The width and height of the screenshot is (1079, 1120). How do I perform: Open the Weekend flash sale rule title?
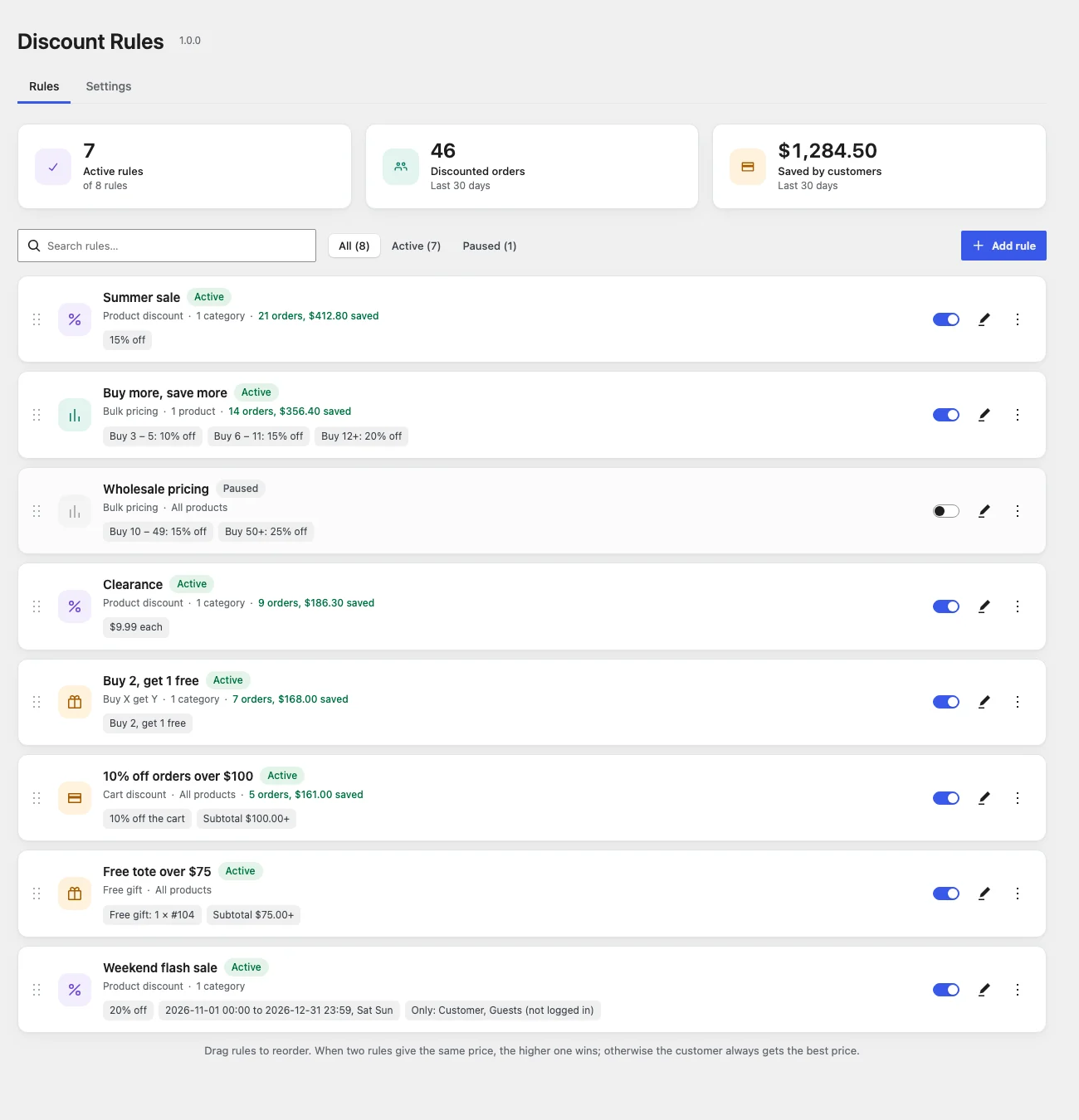tap(160, 967)
